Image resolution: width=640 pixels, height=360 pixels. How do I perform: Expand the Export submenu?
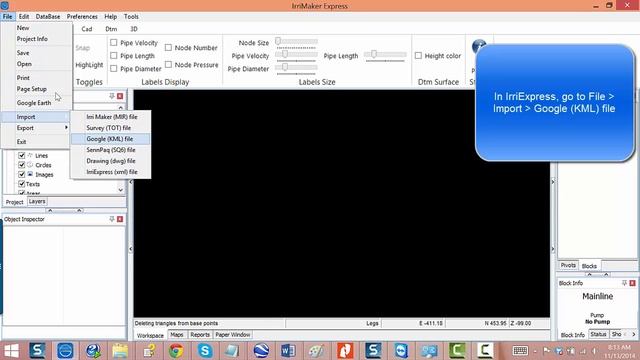tap(36, 128)
